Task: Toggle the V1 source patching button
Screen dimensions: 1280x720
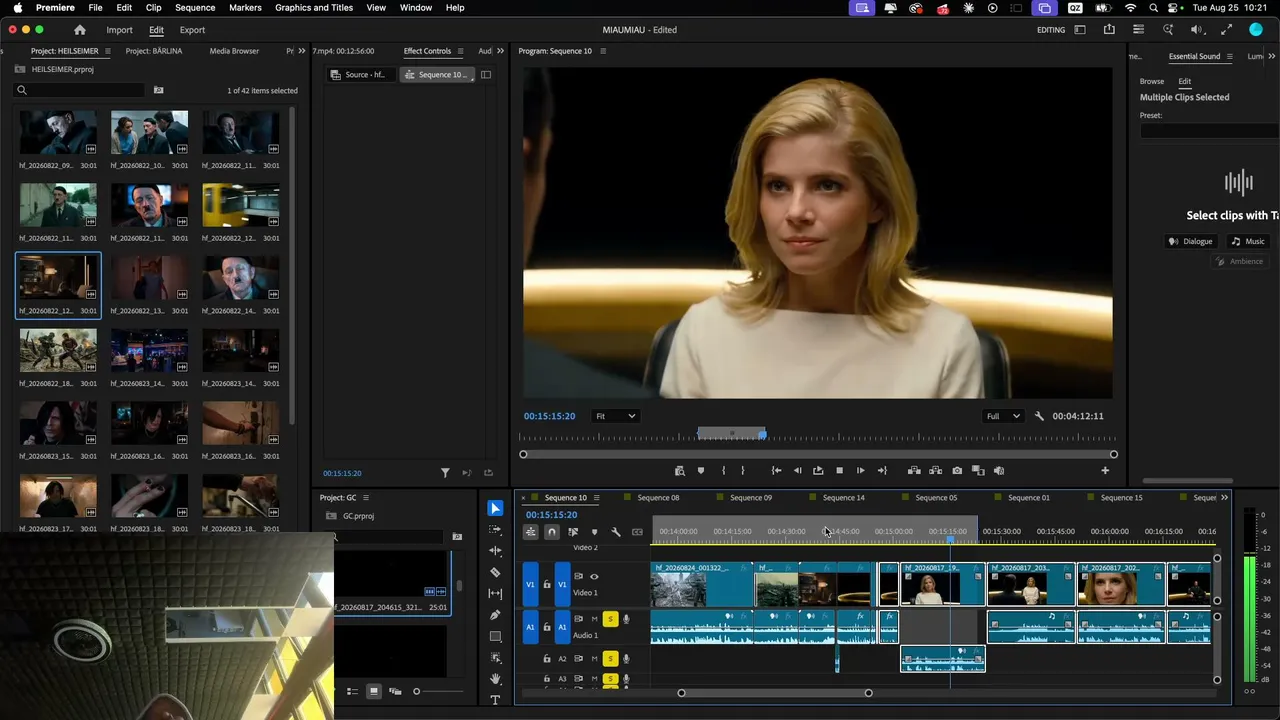Action: point(530,584)
